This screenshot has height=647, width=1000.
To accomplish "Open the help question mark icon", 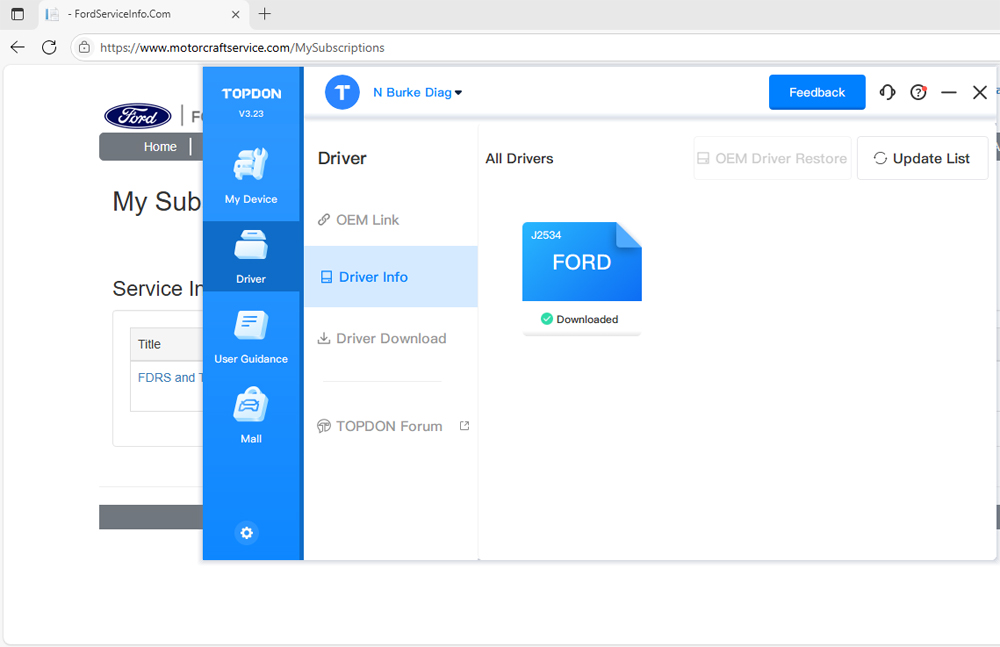I will click(918, 92).
